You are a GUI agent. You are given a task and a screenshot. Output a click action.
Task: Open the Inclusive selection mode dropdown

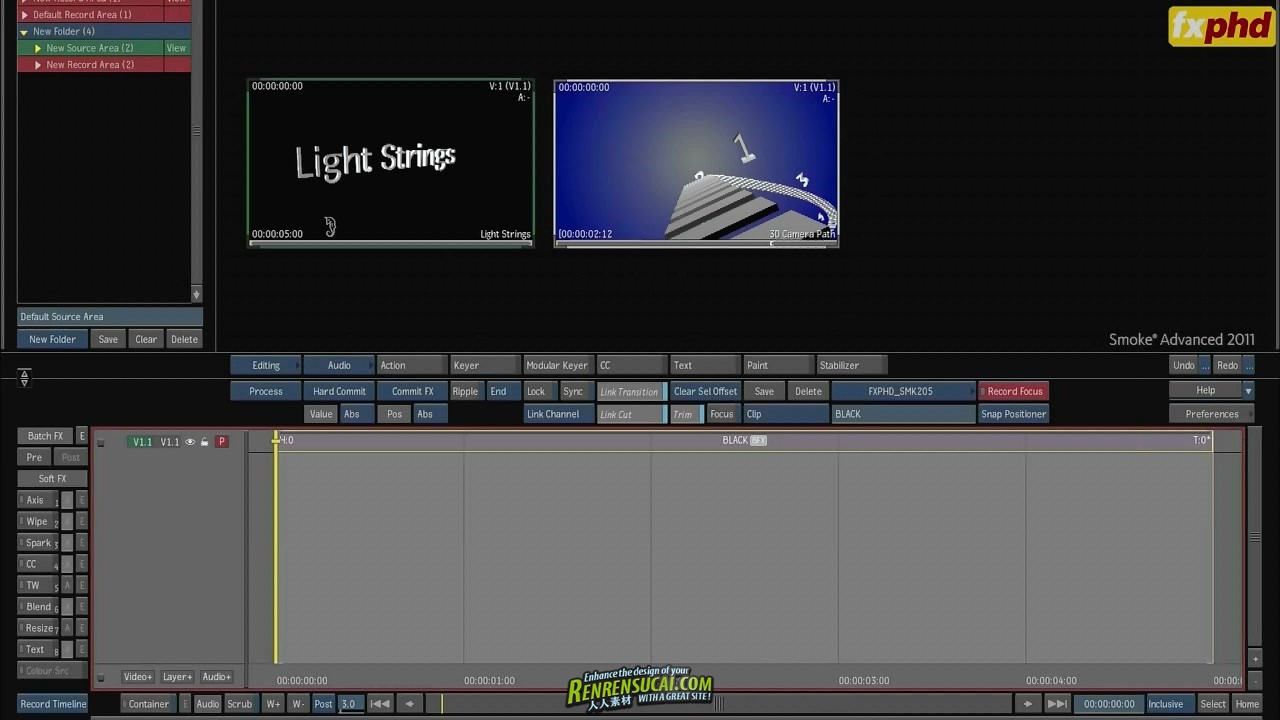(x=1169, y=704)
